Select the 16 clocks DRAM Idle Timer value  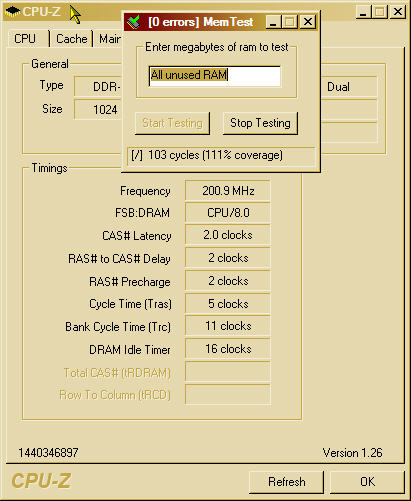tap(228, 349)
